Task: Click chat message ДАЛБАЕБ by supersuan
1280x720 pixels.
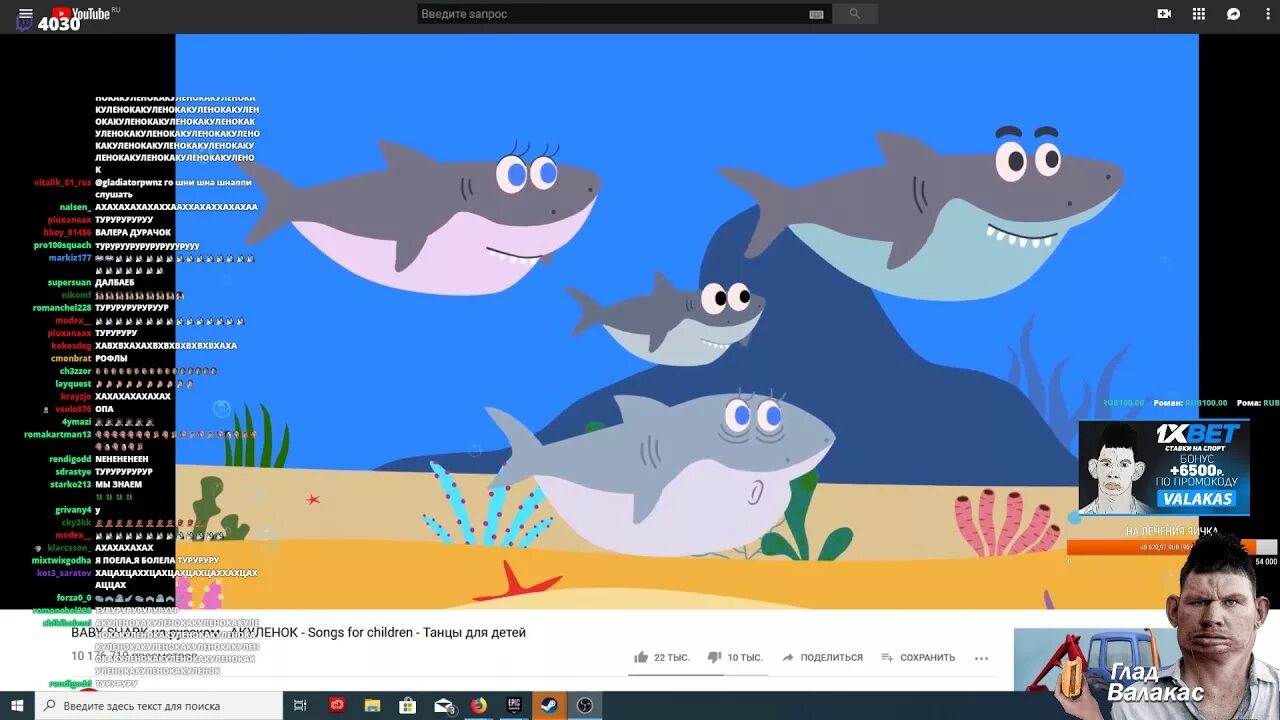Action: point(114,282)
